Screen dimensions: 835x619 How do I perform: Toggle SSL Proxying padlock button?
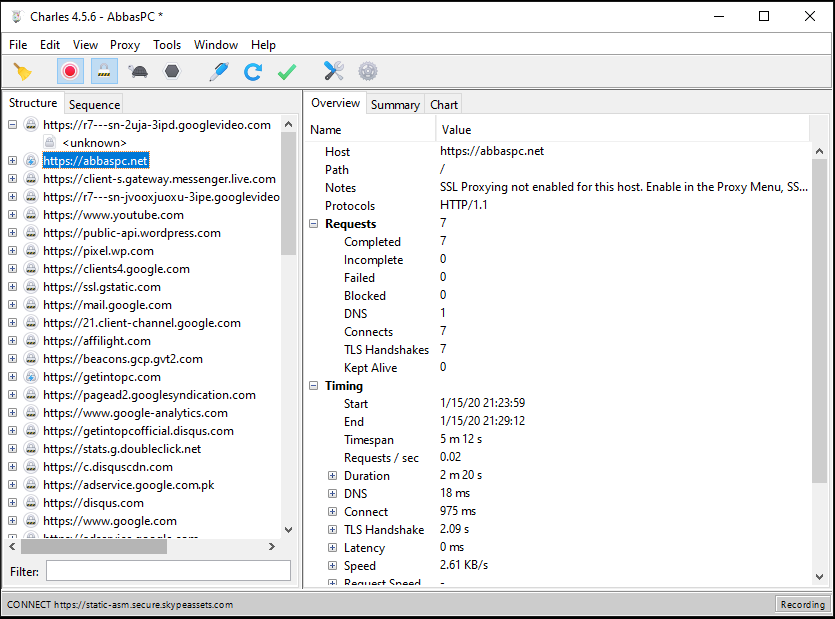click(104, 71)
